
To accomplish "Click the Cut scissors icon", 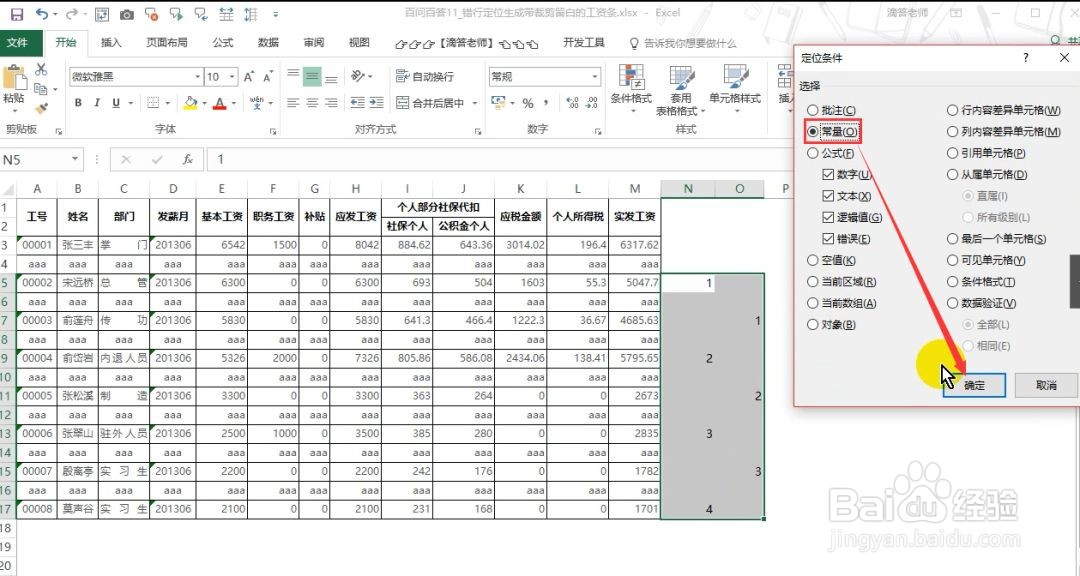I will click(x=41, y=69).
